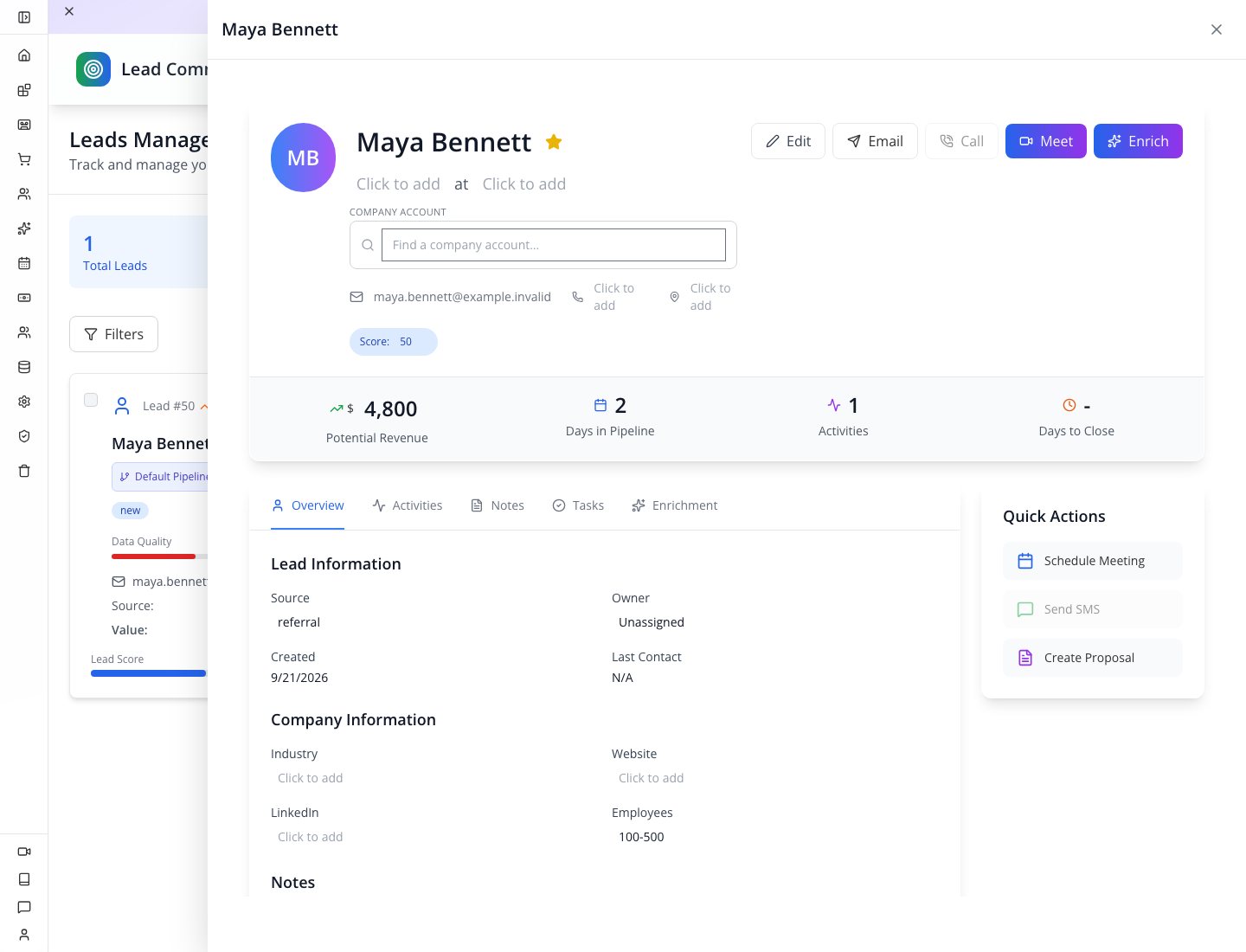Close the Maya Bennett detail panel

(x=1217, y=29)
